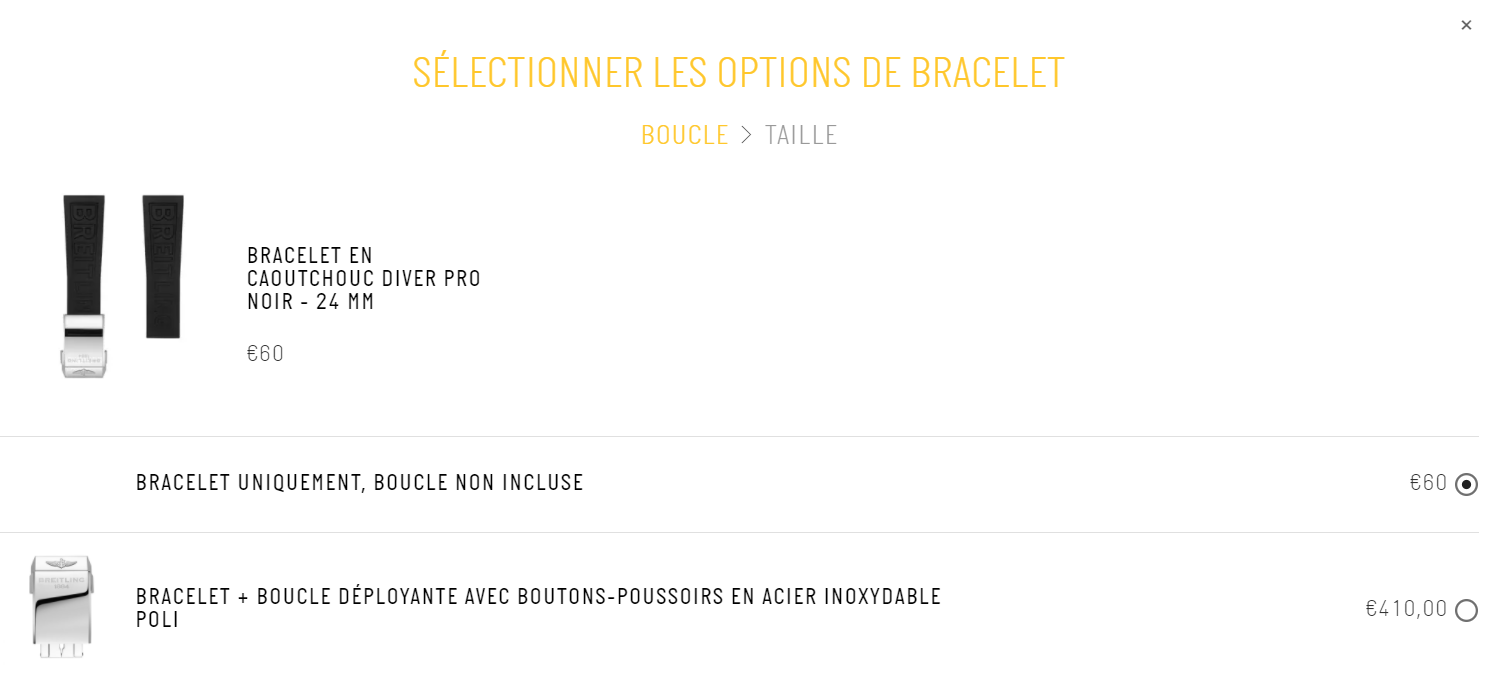Click the Bracelet uniquement, boucle non incluse label

(360, 482)
